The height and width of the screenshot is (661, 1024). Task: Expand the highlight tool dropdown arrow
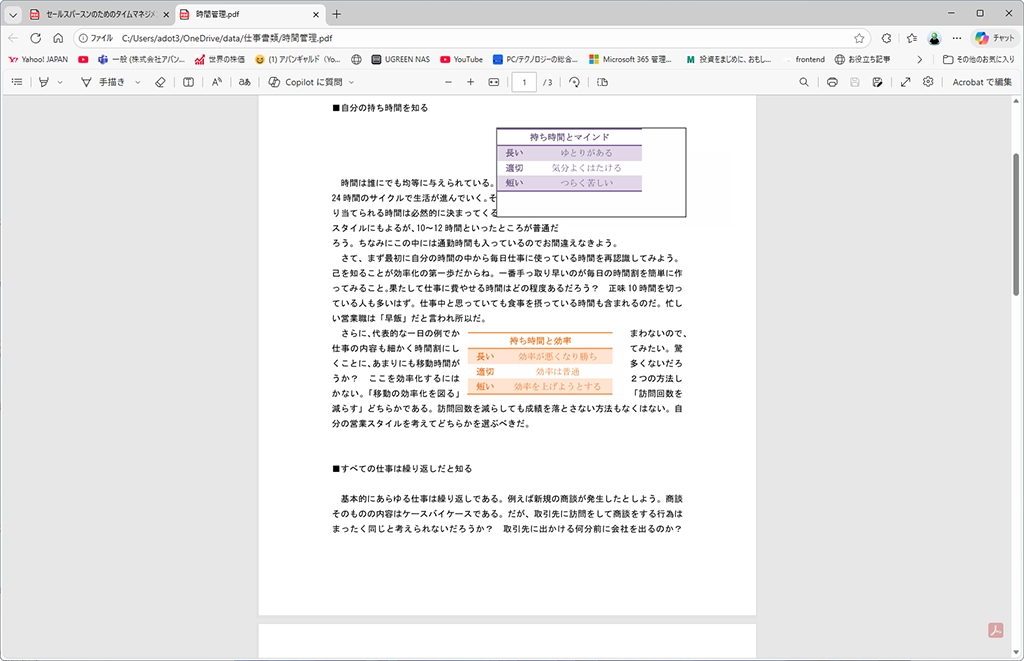[x=60, y=82]
